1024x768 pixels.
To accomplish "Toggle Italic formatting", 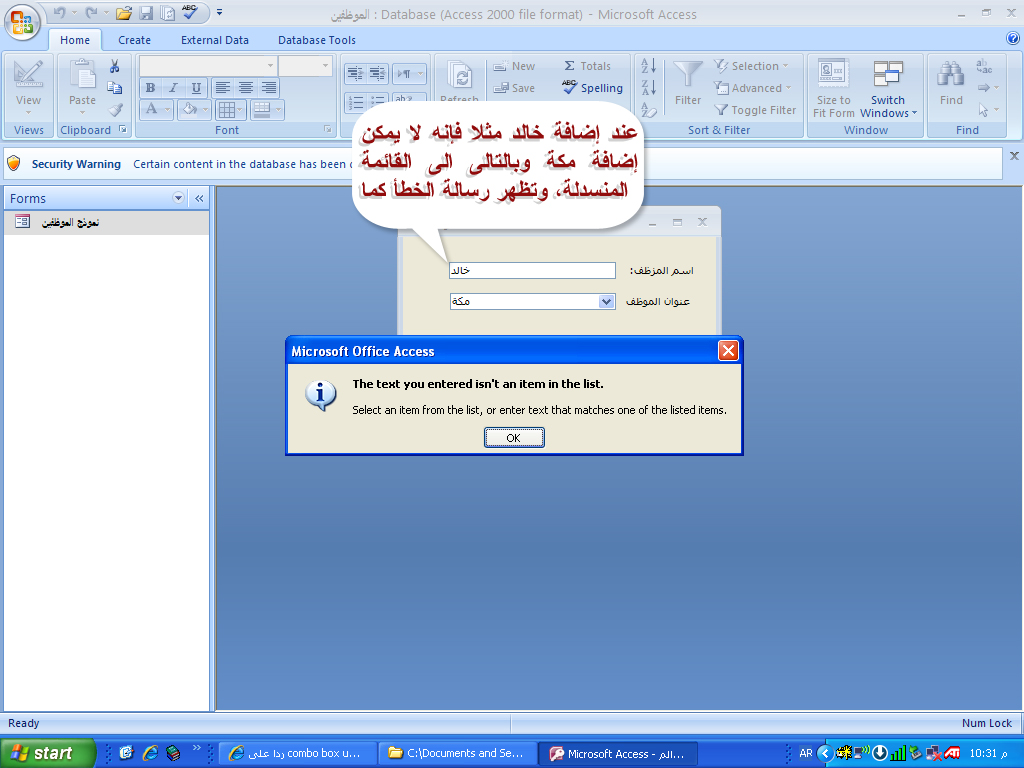I will click(173, 88).
